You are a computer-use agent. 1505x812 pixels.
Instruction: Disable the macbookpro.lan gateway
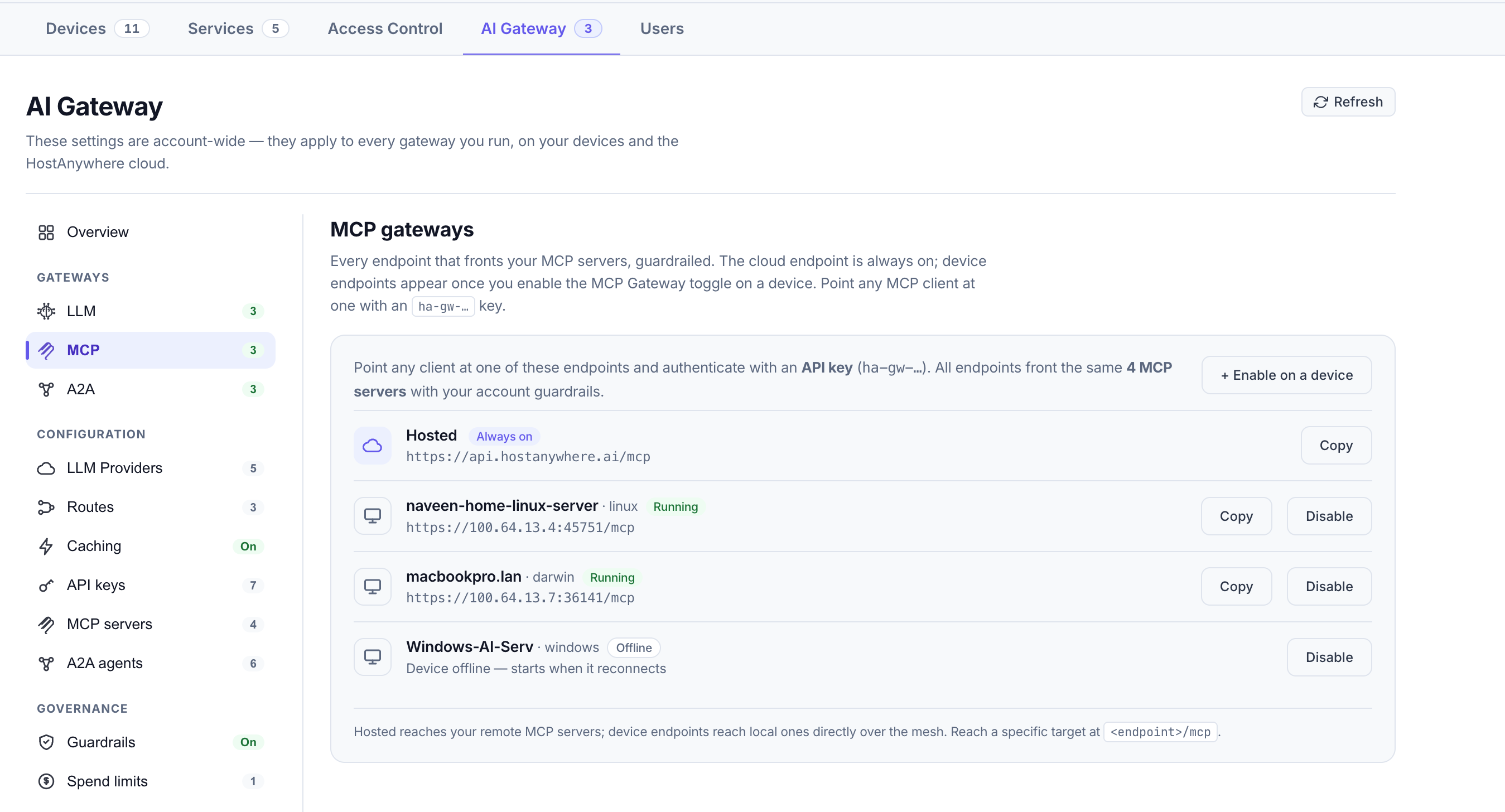coord(1329,587)
